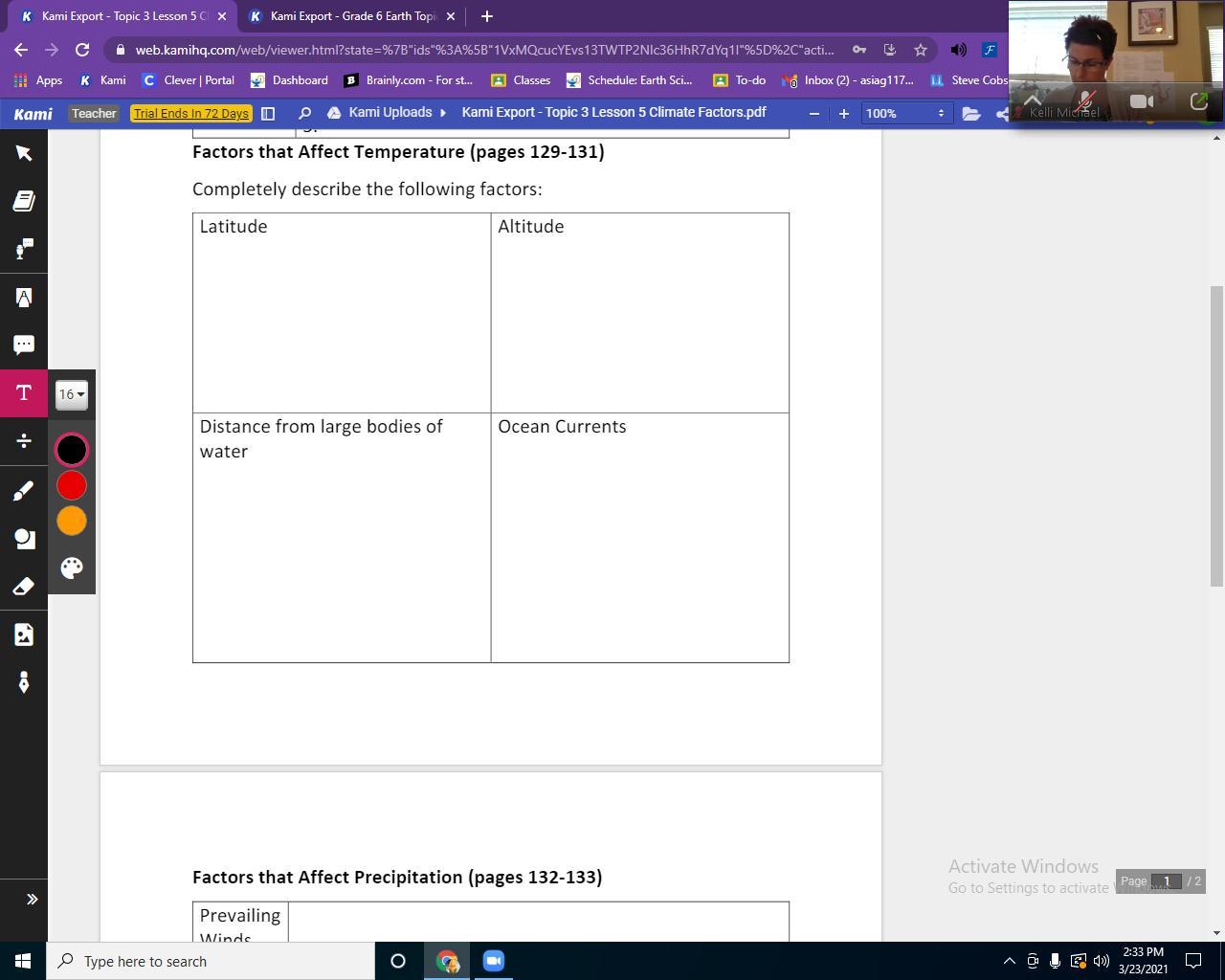
Task: Click the Windows Start button
Action: click(x=23, y=961)
